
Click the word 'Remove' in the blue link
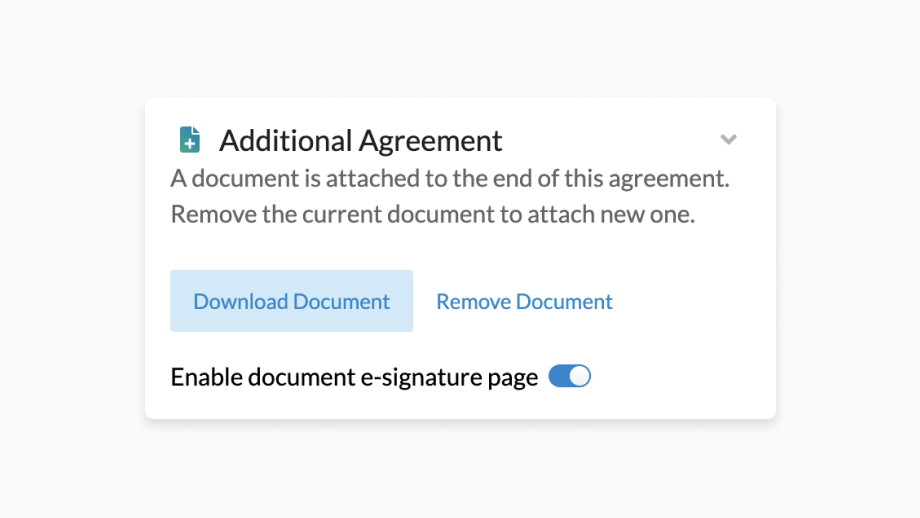click(x=474, y=301)
